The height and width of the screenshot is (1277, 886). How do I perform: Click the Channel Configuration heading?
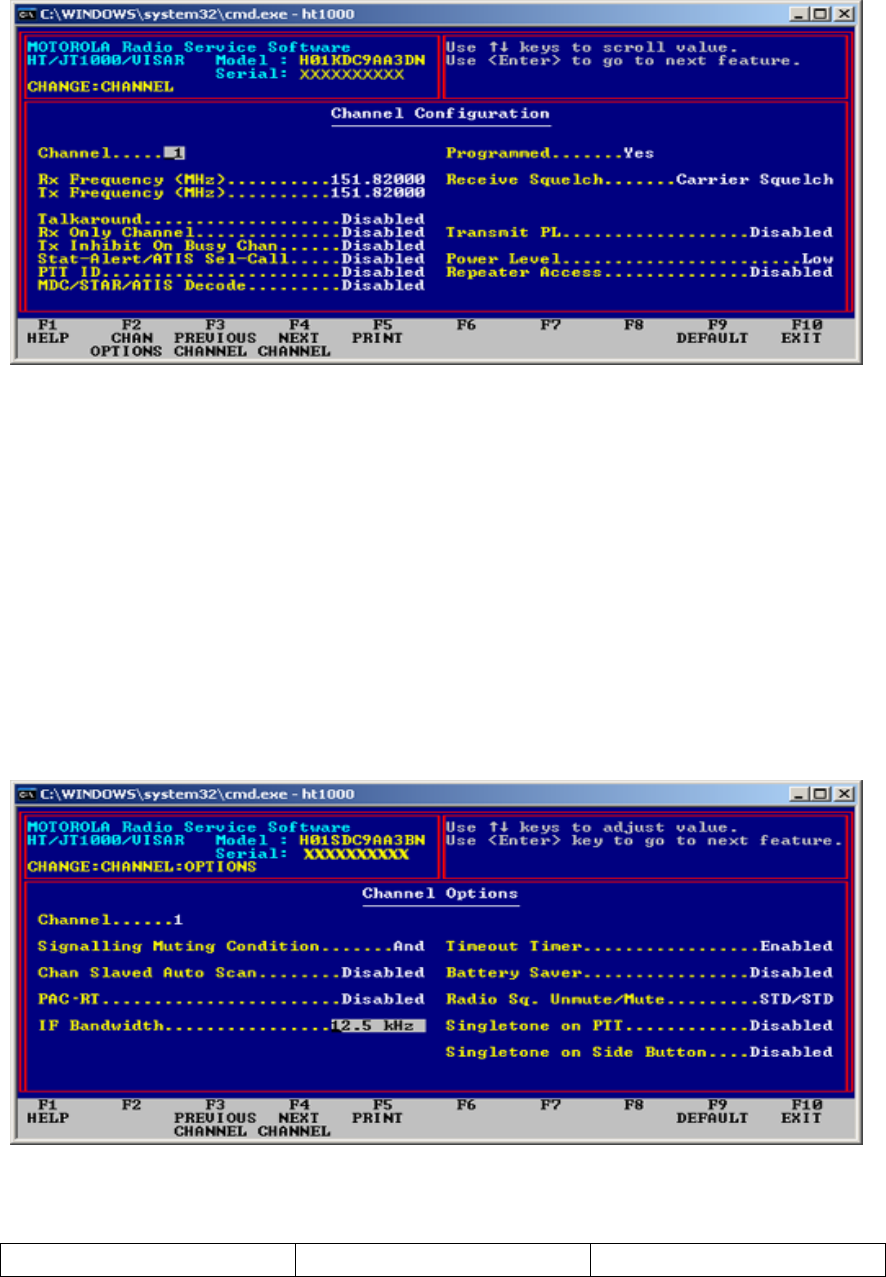(x=440, y=114)
